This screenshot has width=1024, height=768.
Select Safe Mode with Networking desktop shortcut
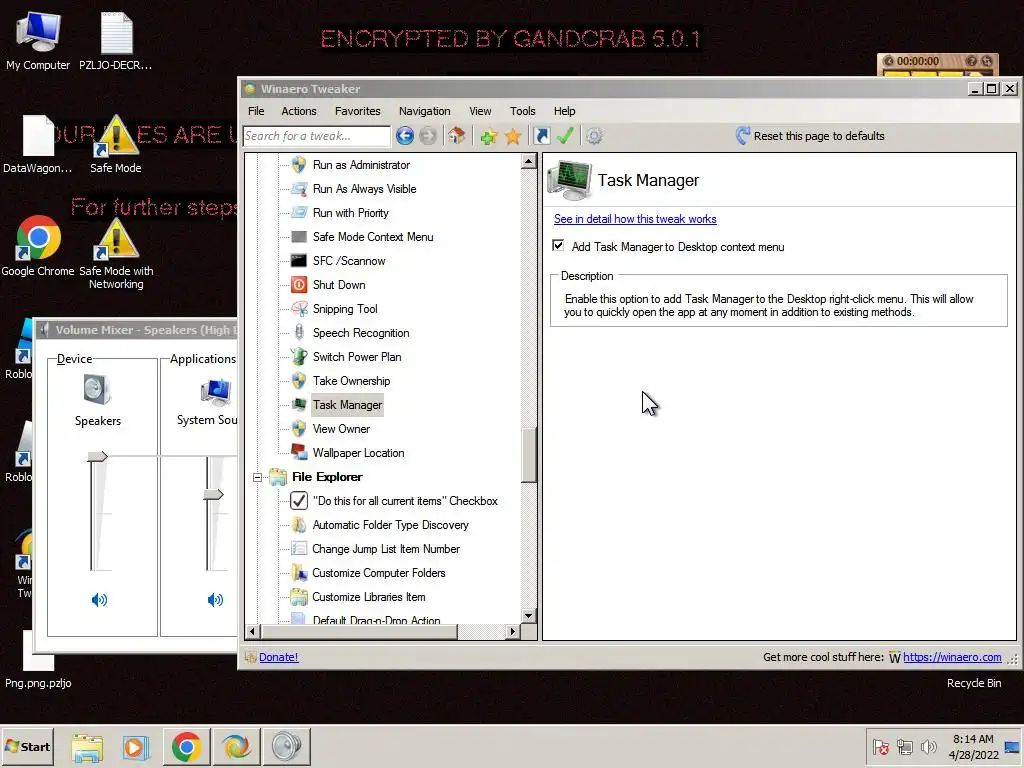pos(116,253)
